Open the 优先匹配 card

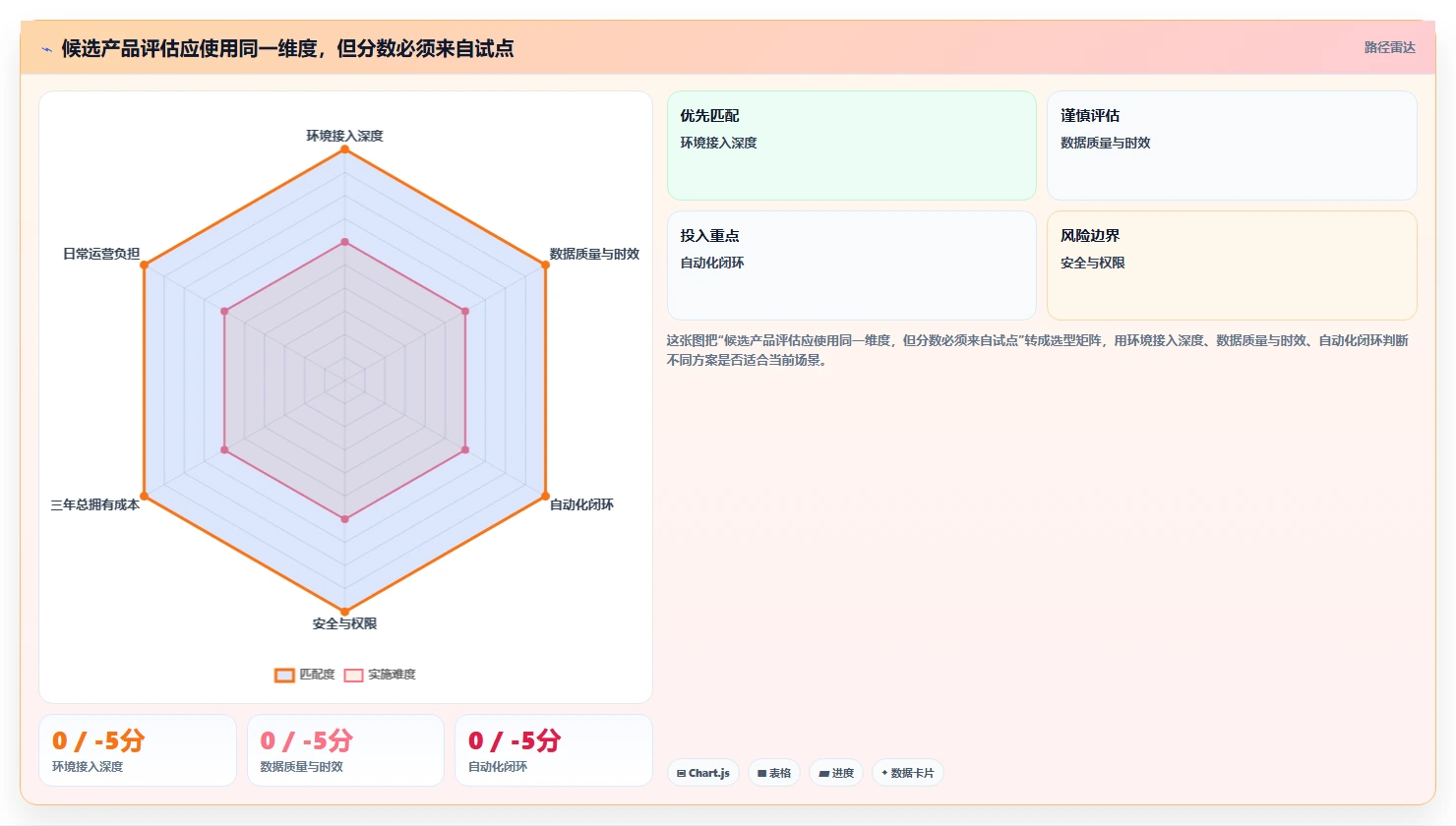tap(852, 146)
